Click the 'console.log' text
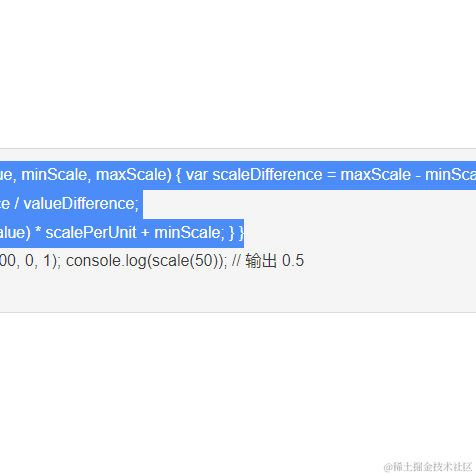 (x=106, y=261)
